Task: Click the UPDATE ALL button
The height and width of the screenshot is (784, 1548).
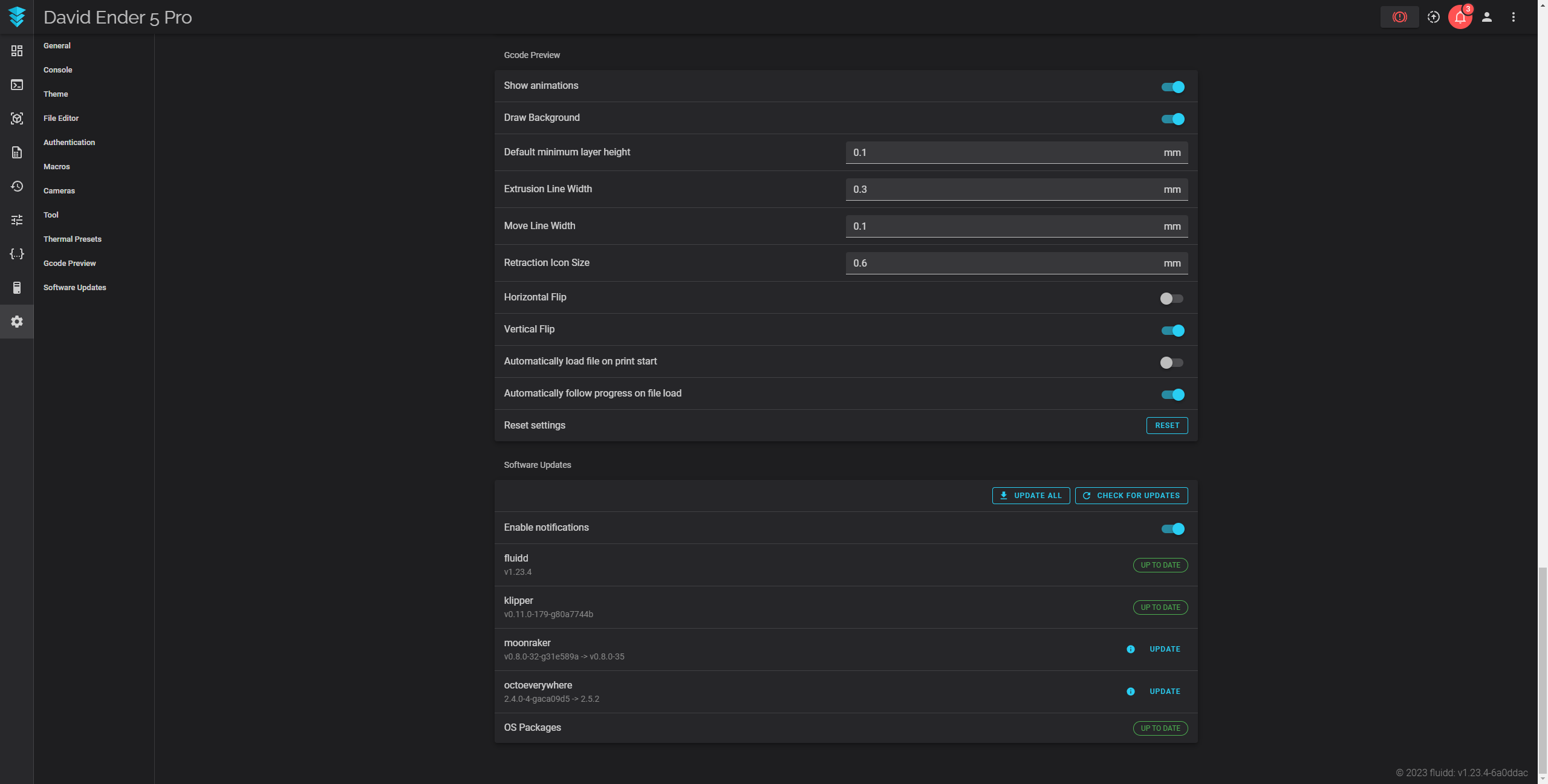Action: coord(1030,495)
